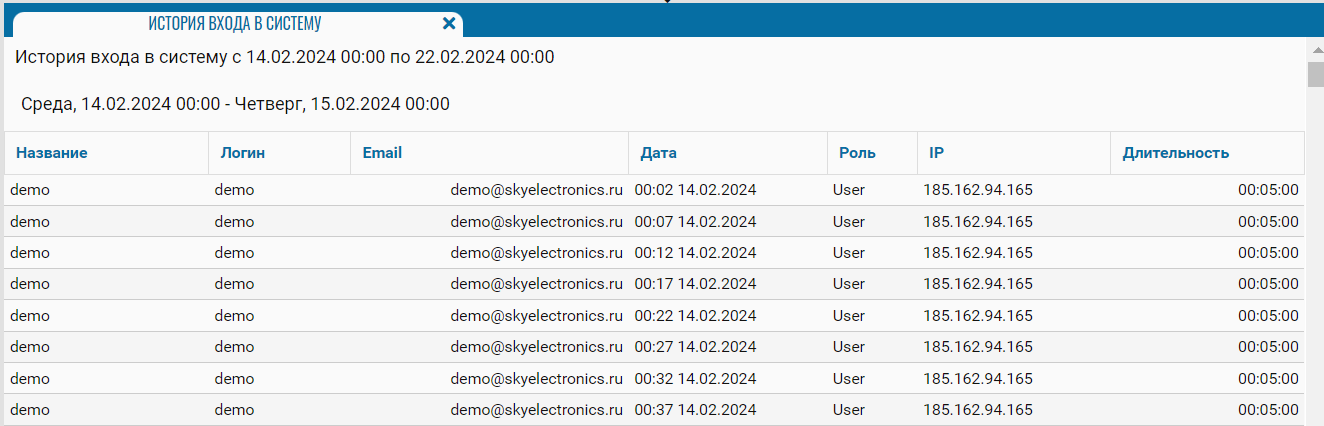The image size is (1324, 426).
Task: Click the Email column header
Action: point(382,153)
